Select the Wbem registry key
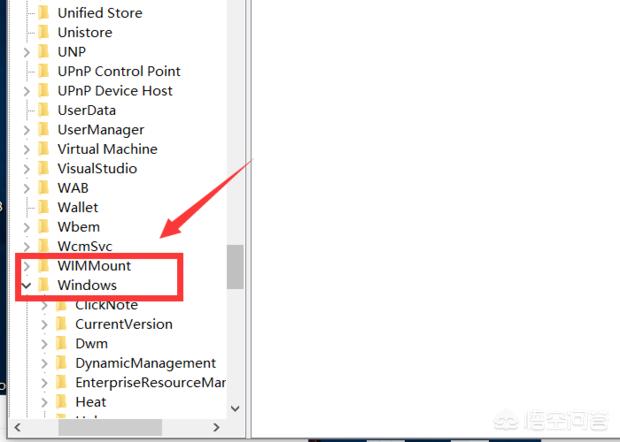Image resolution: width=620 pixels, height=442 pixels. click(x=79, y=227)
